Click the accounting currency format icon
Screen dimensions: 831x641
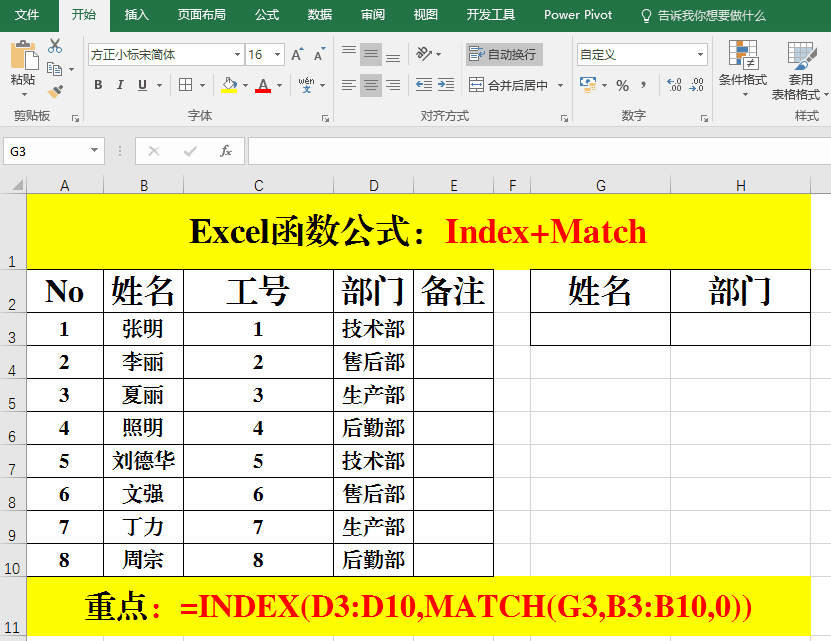pyautogui.click(x=587, y=85)
